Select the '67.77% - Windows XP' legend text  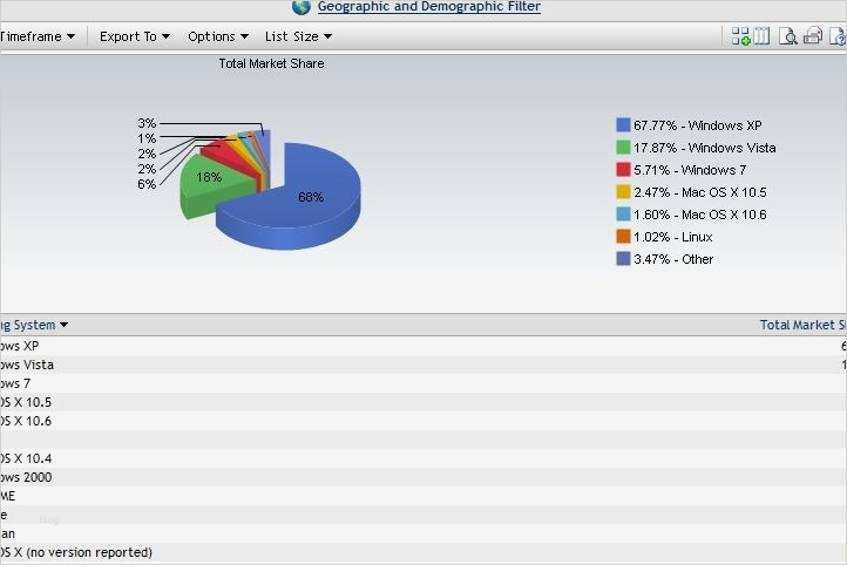[697, 125]
